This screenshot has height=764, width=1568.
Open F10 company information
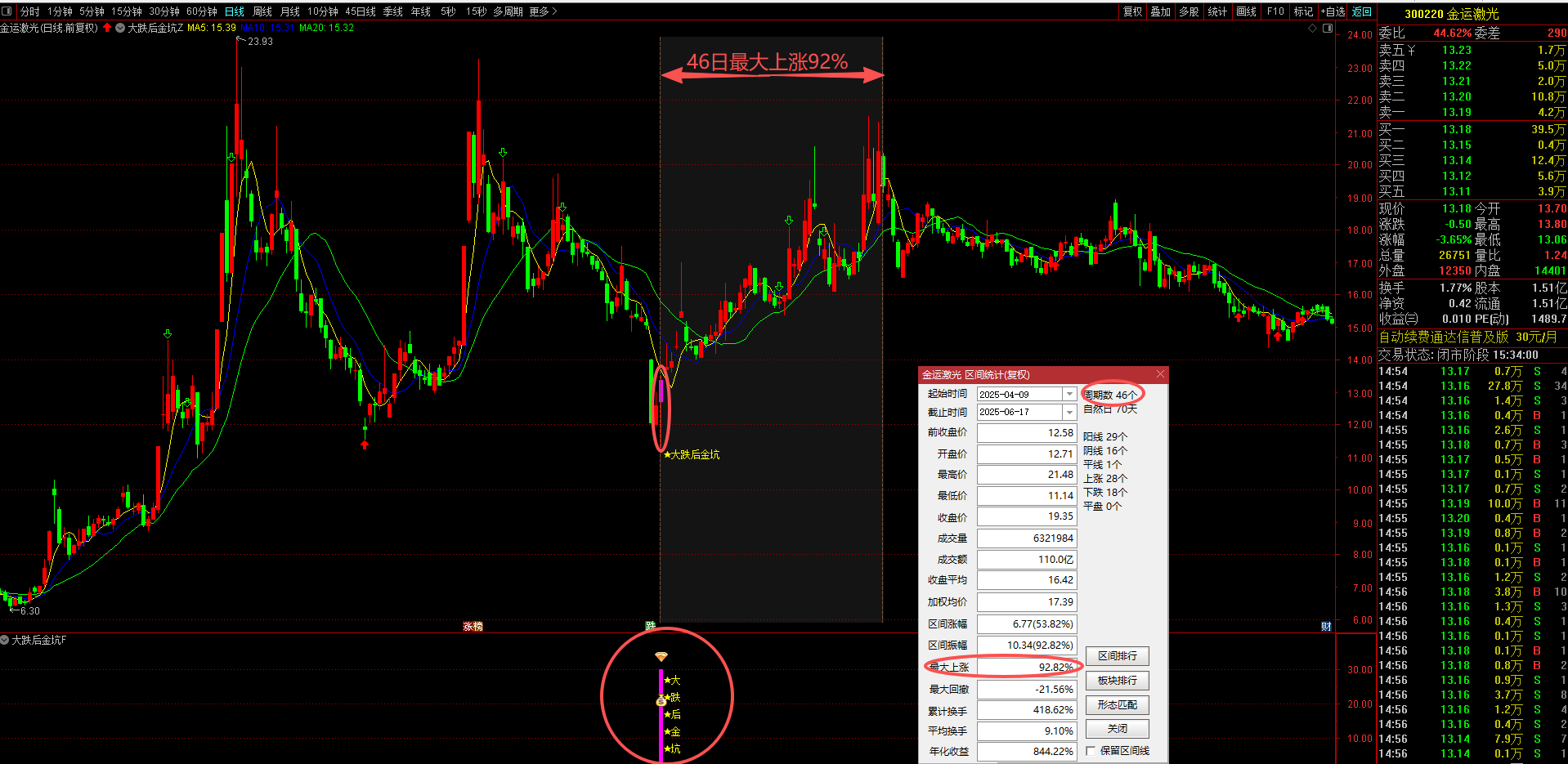(1275, 11)
